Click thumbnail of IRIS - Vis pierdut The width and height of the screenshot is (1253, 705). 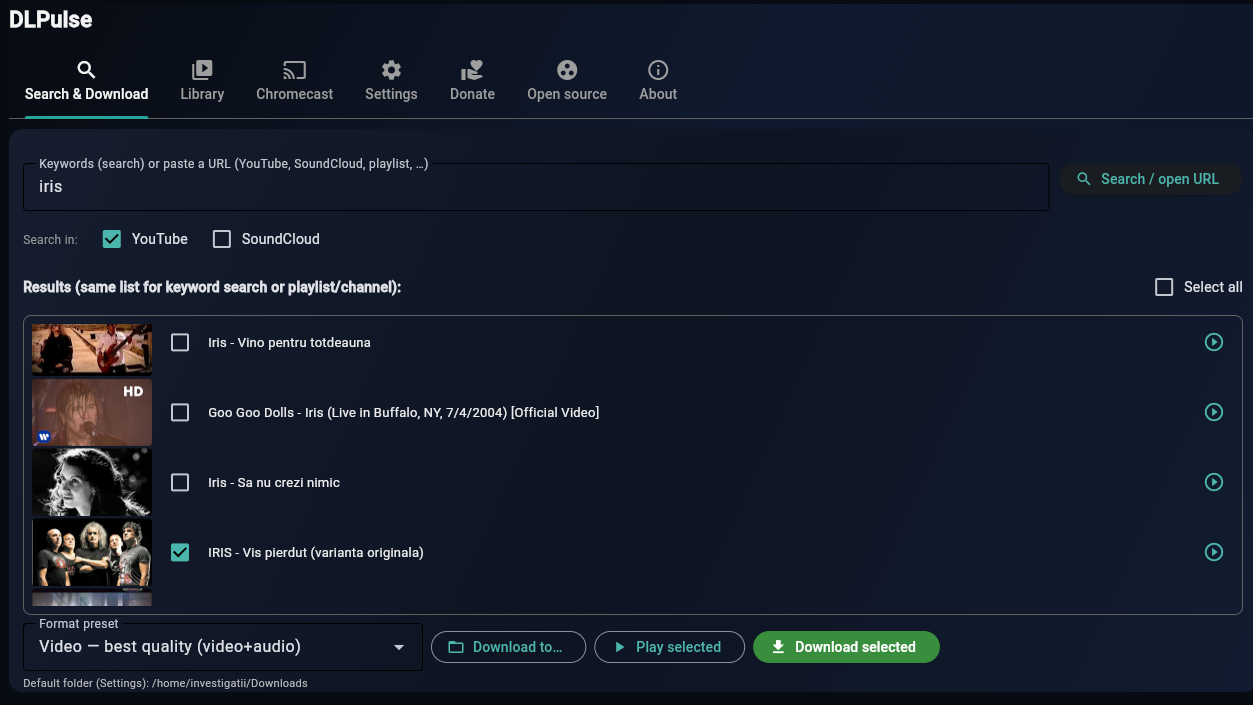[92, 552]
